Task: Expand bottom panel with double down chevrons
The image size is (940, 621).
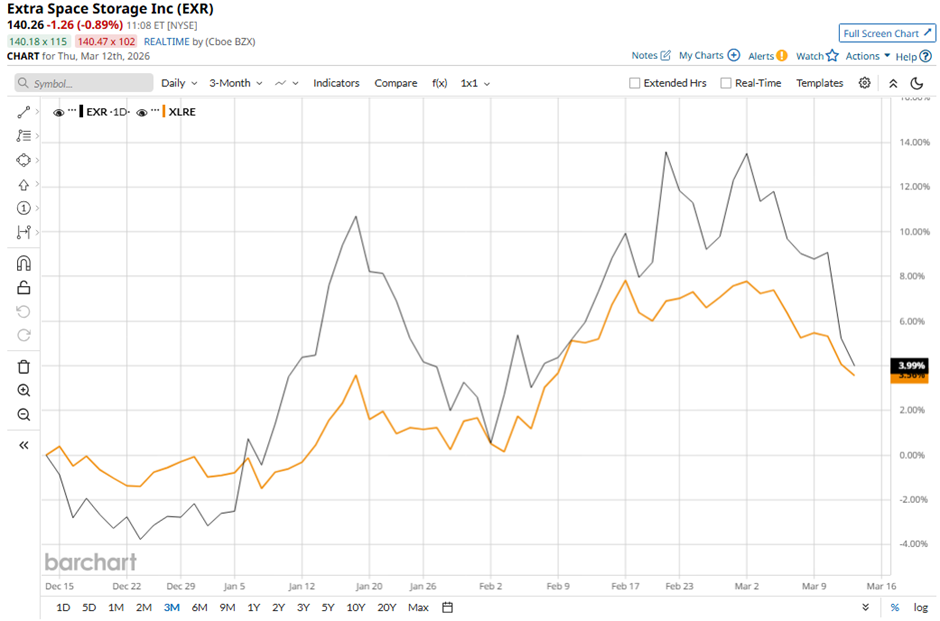Action: click(x=865, y=607)
